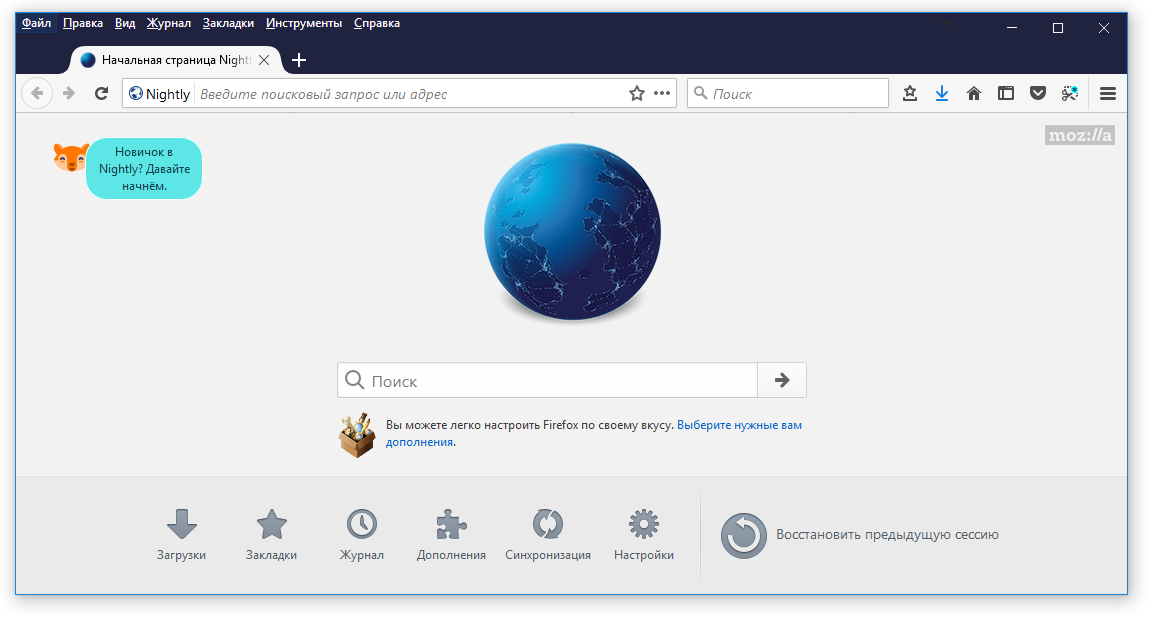
Task: Open Синхронизация shortcut
Action: pos(547,534)
